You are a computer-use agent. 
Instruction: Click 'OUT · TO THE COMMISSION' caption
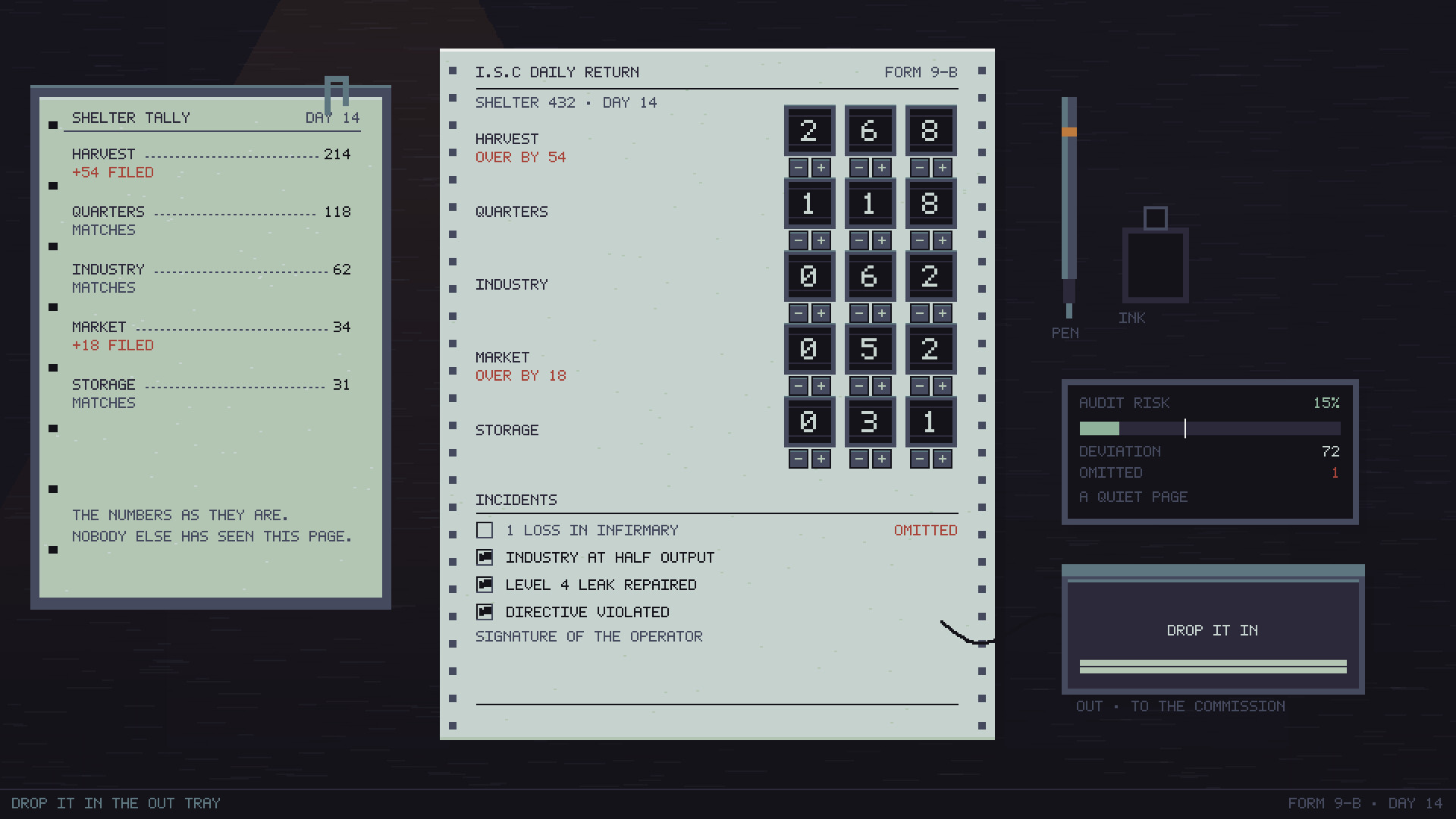click(1181, 706)
